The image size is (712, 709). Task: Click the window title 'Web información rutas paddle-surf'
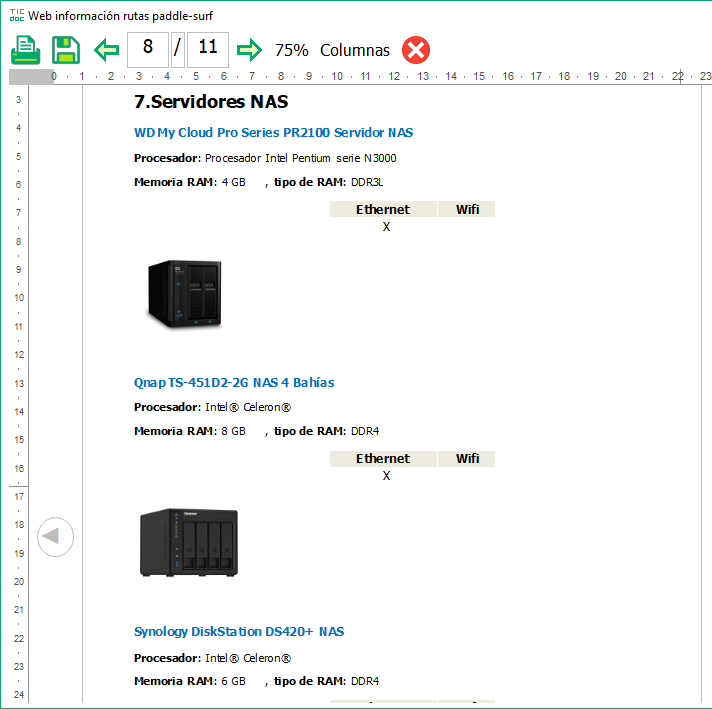point(120,16)
